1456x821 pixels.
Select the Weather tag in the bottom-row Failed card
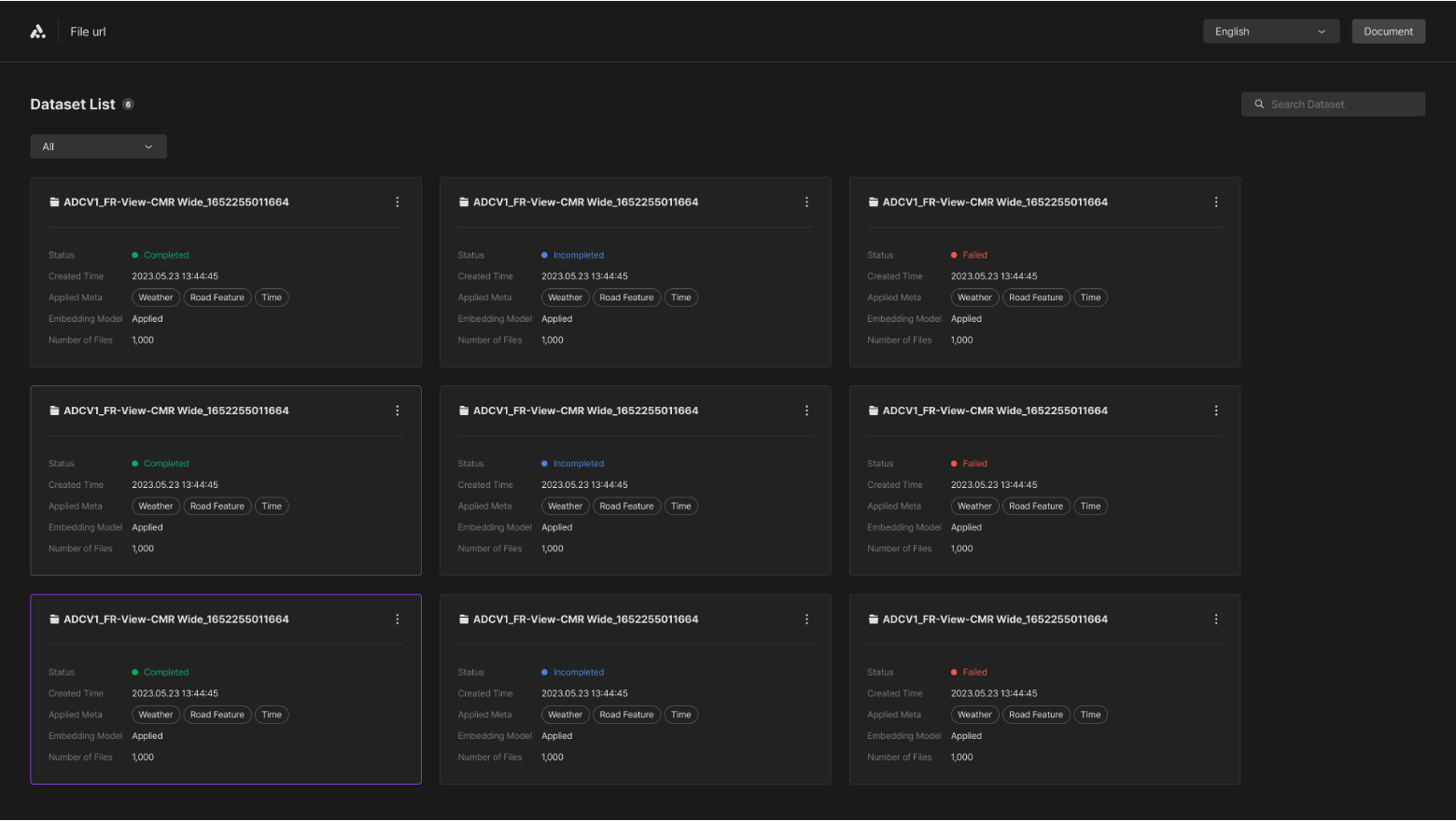tap(974, 715)
